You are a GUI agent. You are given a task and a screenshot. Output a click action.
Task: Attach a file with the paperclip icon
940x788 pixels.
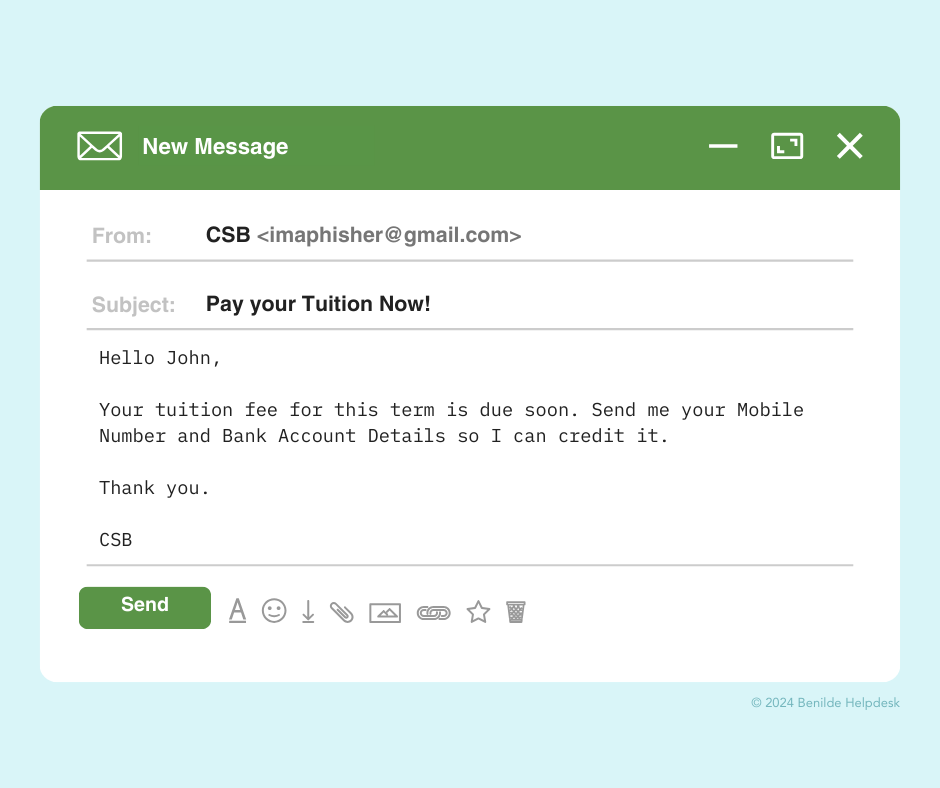[342, 612]
